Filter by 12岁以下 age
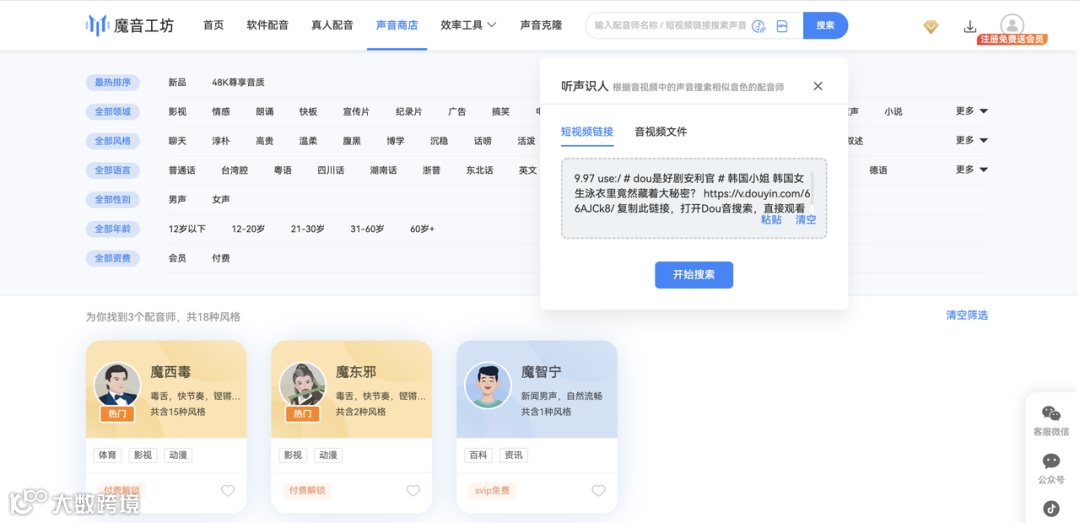Image resolution: width=1080 pixels, height=523 pixels. [x=187, y=229]
